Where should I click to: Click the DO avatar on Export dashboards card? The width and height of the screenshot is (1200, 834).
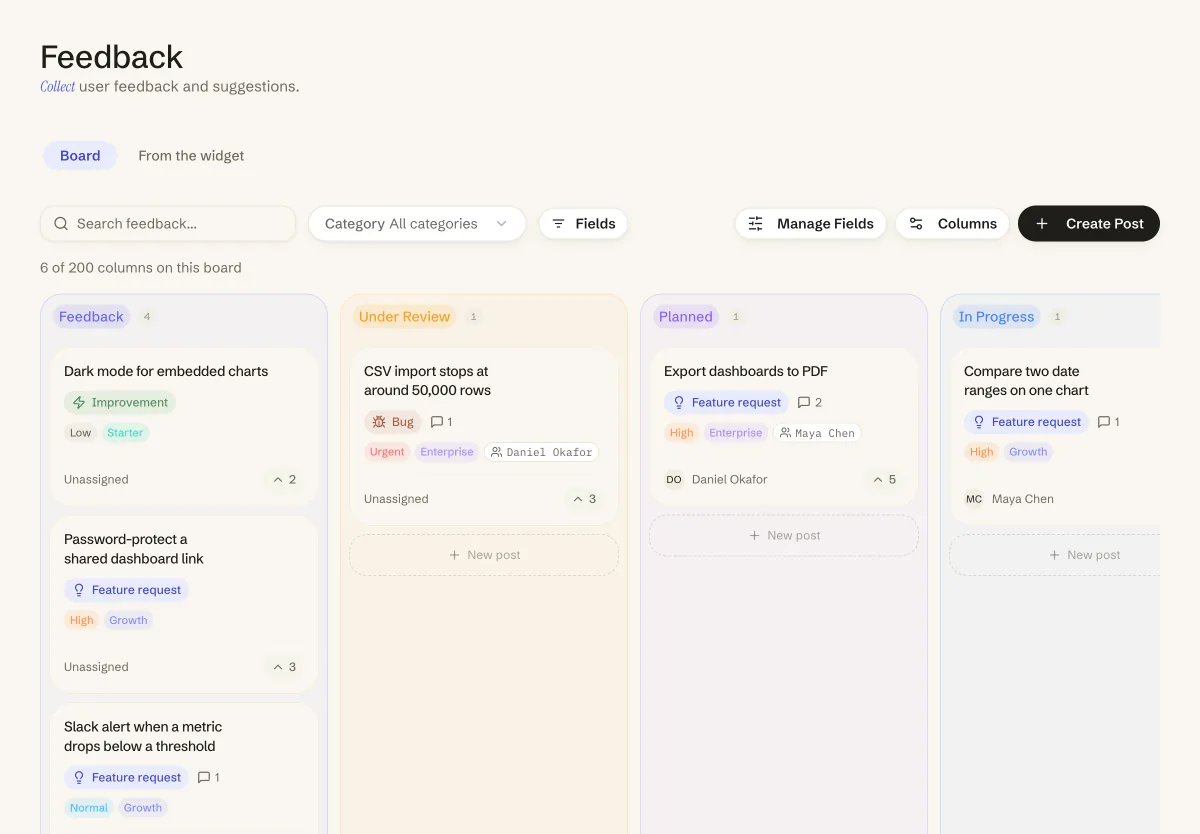click(674, 480)
